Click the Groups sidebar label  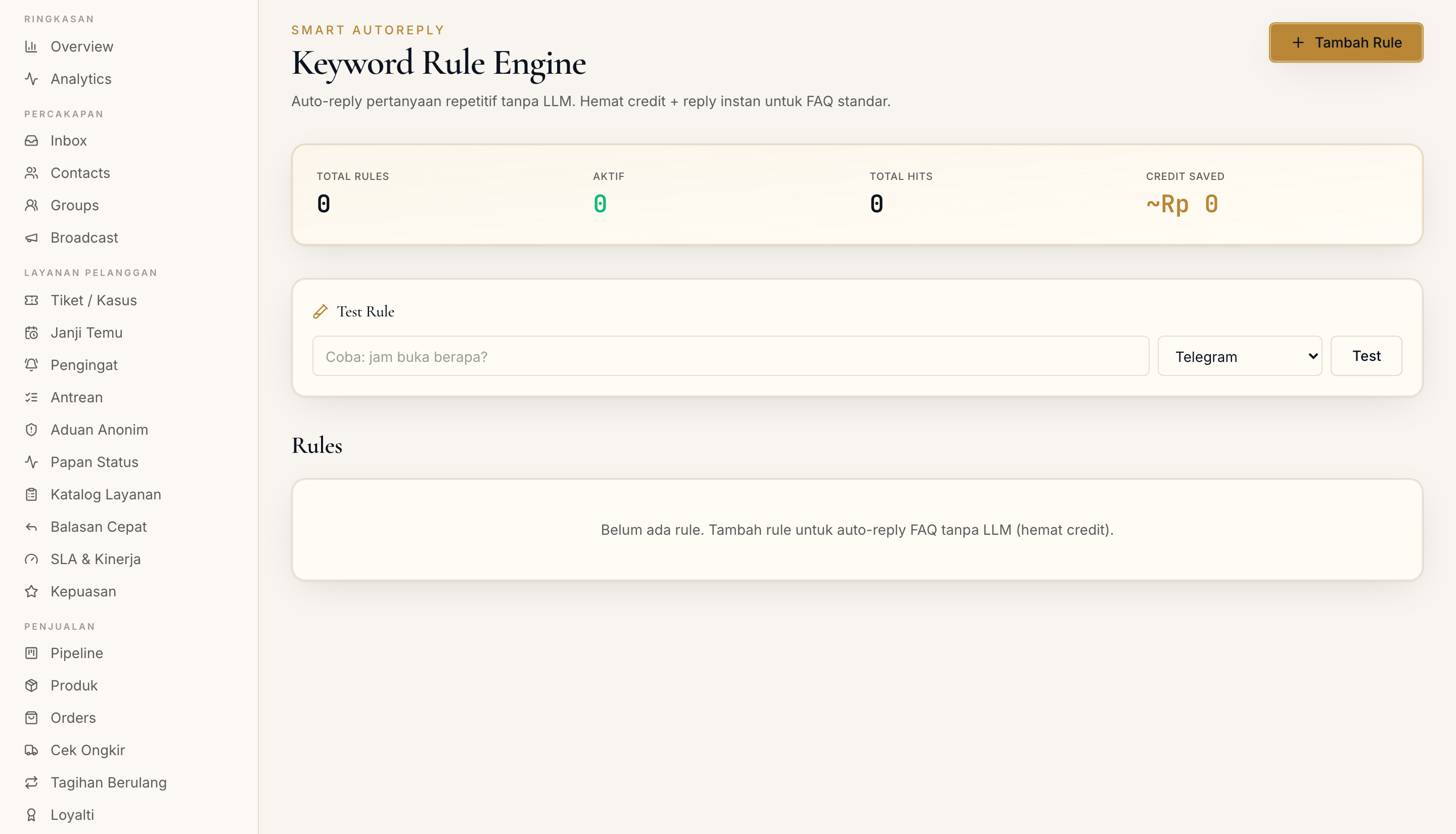click(74, 205)
